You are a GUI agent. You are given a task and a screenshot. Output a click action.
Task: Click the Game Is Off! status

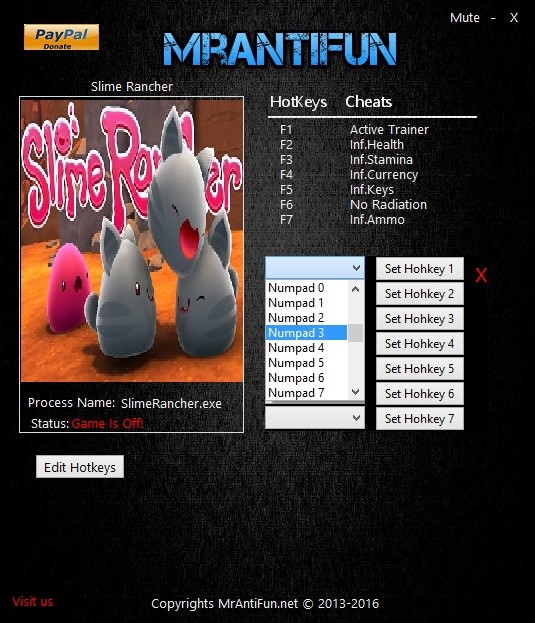click(107, 424)
